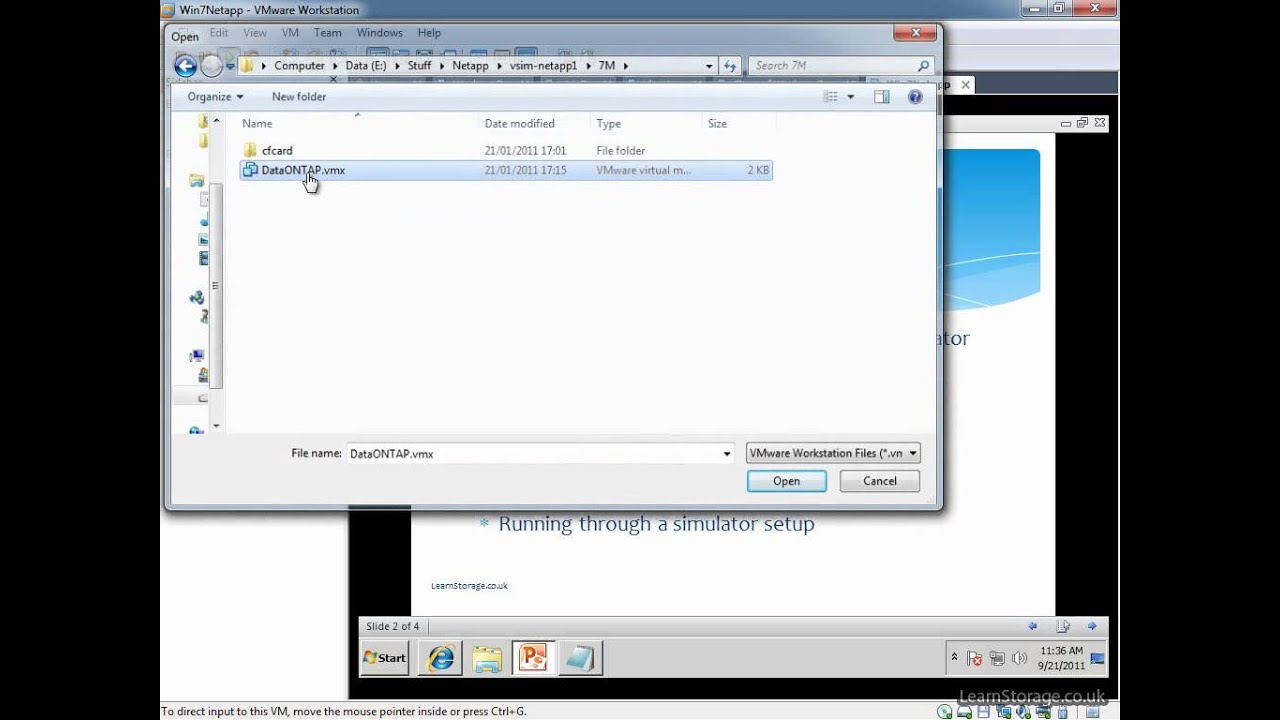Click the Cancel button
The height and width of the screenshot is (720, 1280).
pyautogui.click(x=880, y=481)
